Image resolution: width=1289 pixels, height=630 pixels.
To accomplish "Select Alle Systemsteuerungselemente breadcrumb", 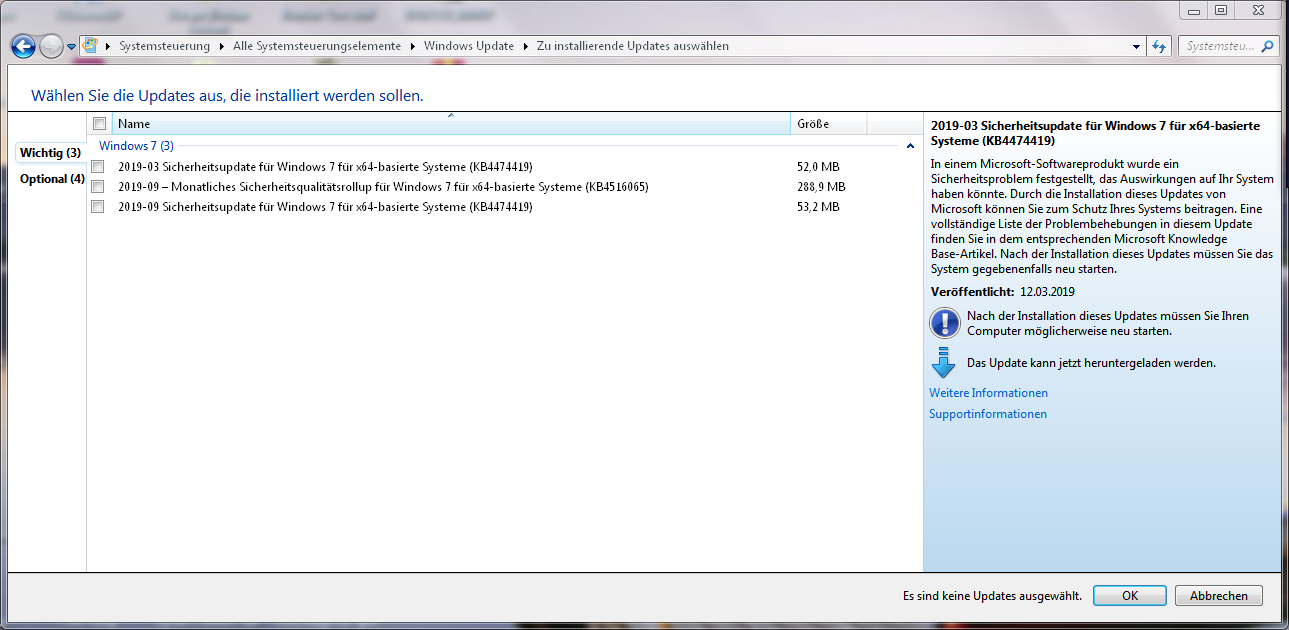I will (x=316, y=46).
